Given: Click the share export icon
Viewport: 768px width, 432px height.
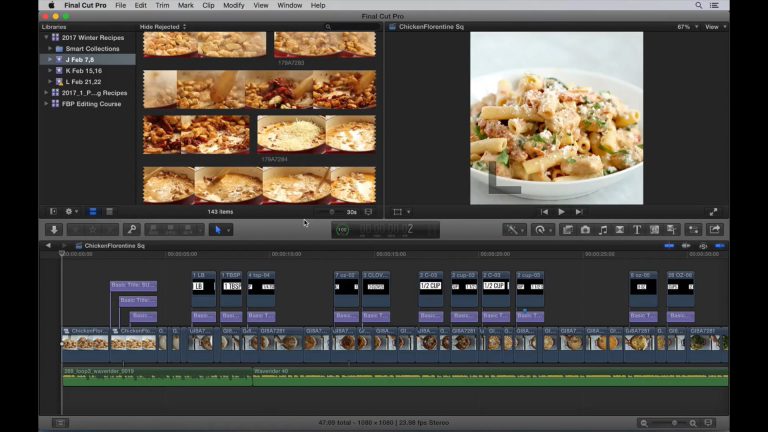Looking at the screenshot, I should (x=715, y=230).
